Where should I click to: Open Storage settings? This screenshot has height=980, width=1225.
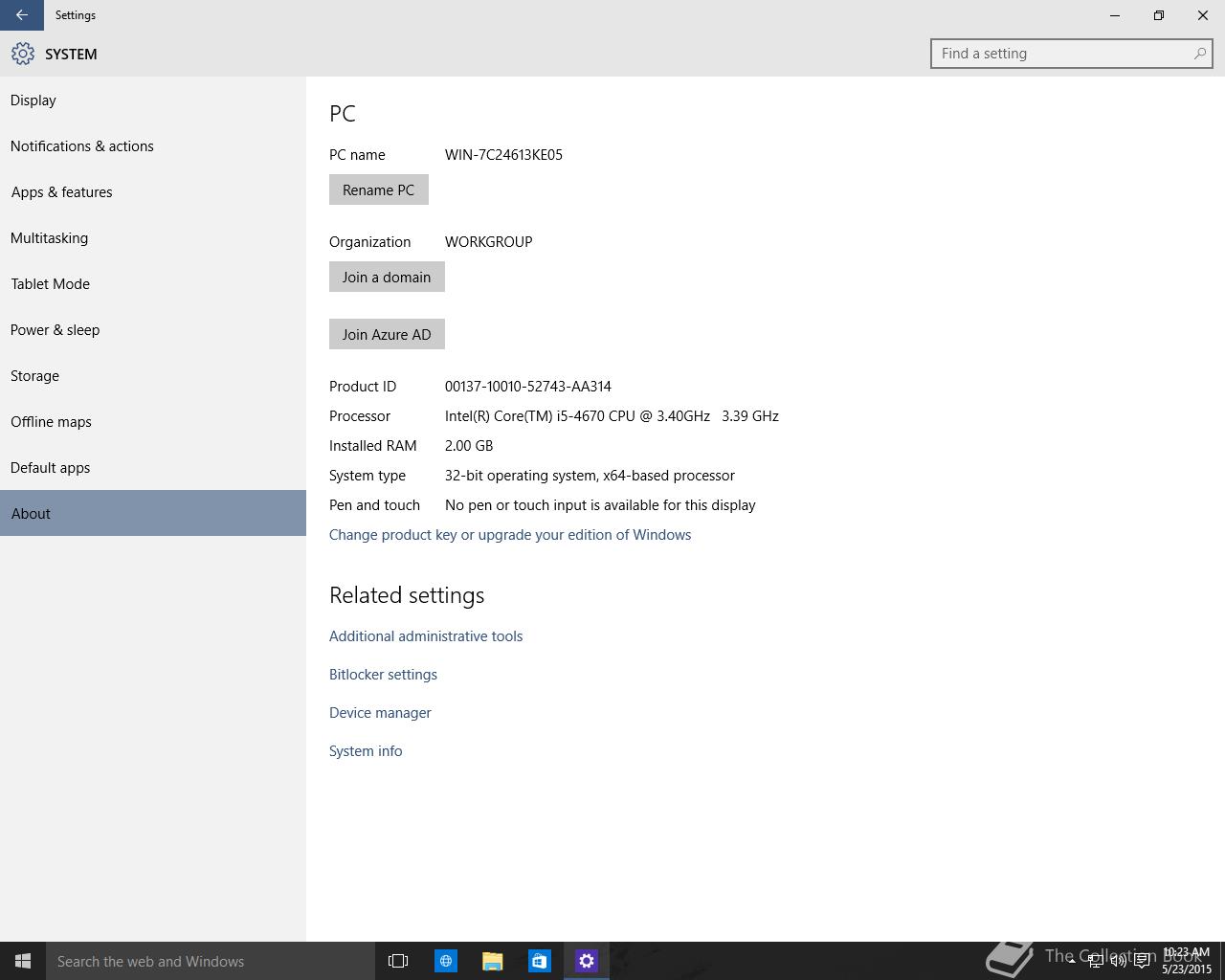point(153,376)
